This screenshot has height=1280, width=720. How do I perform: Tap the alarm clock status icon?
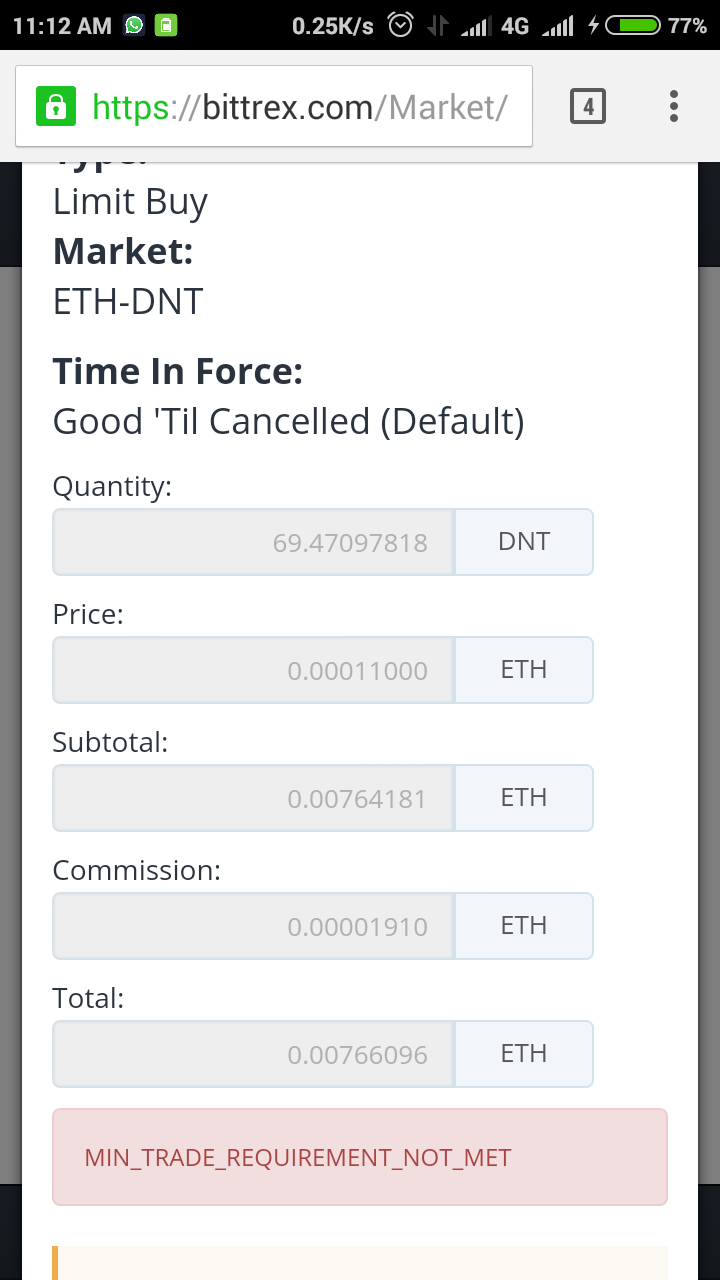click(x=401, y=25)
